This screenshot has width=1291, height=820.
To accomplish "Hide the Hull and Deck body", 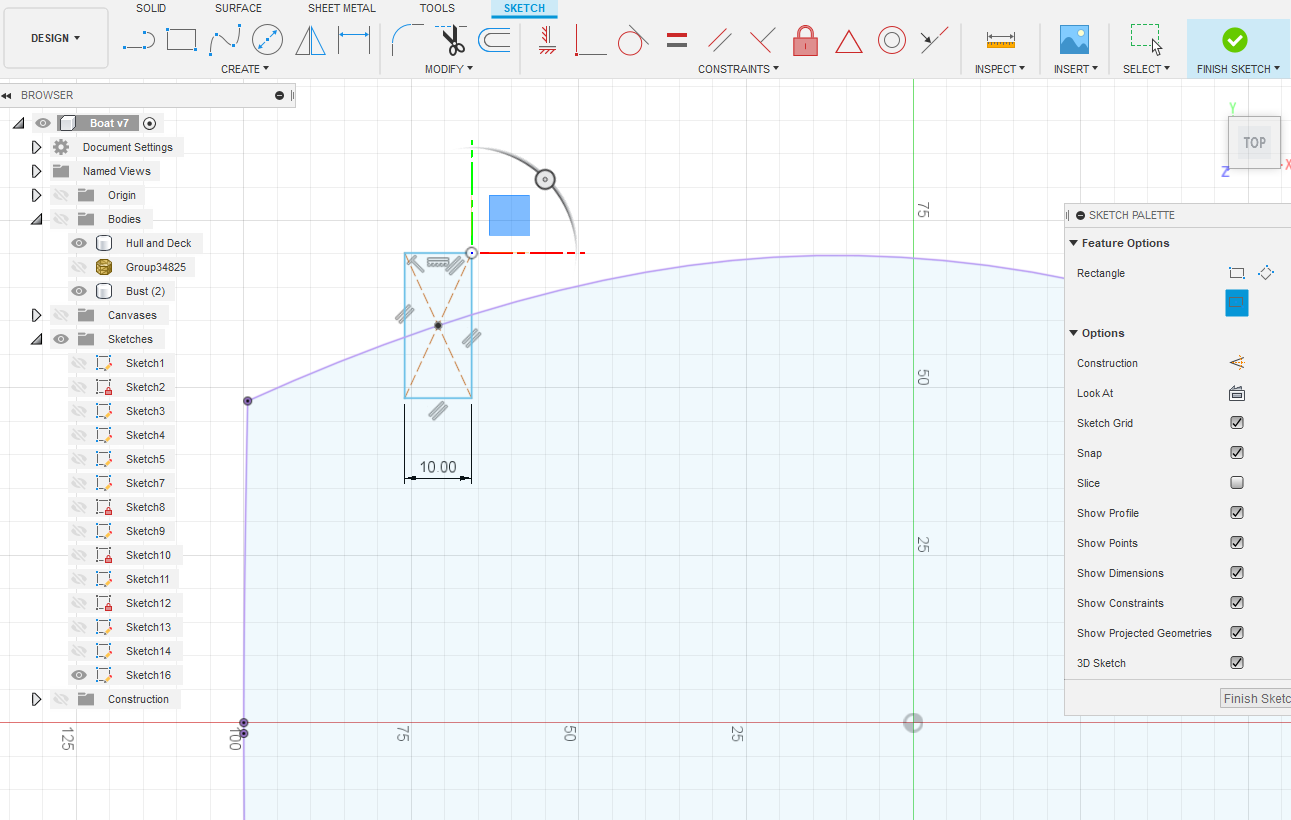I will (79, 243).
